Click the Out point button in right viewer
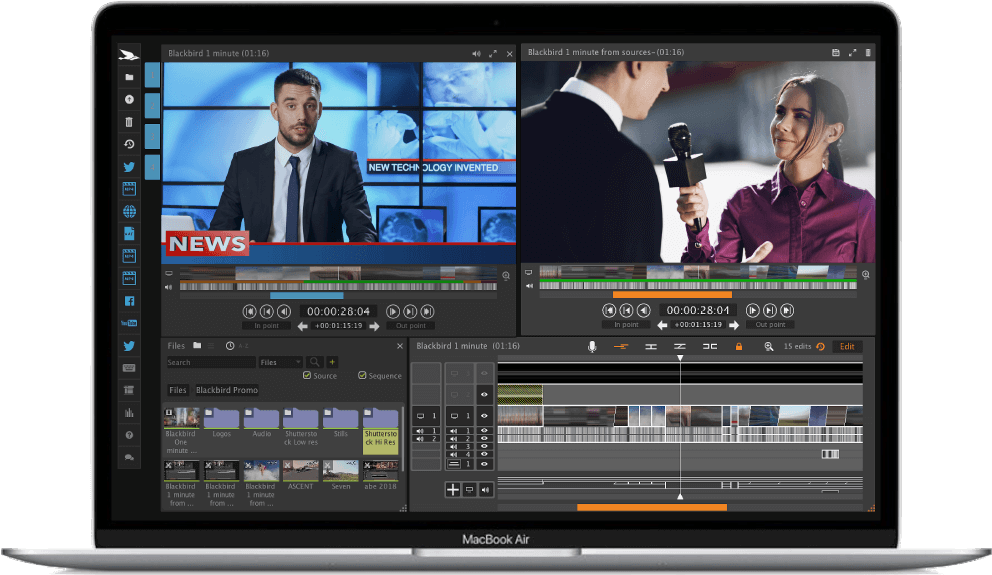The width and height of the screenshot is (992, 575). [770, 325]
